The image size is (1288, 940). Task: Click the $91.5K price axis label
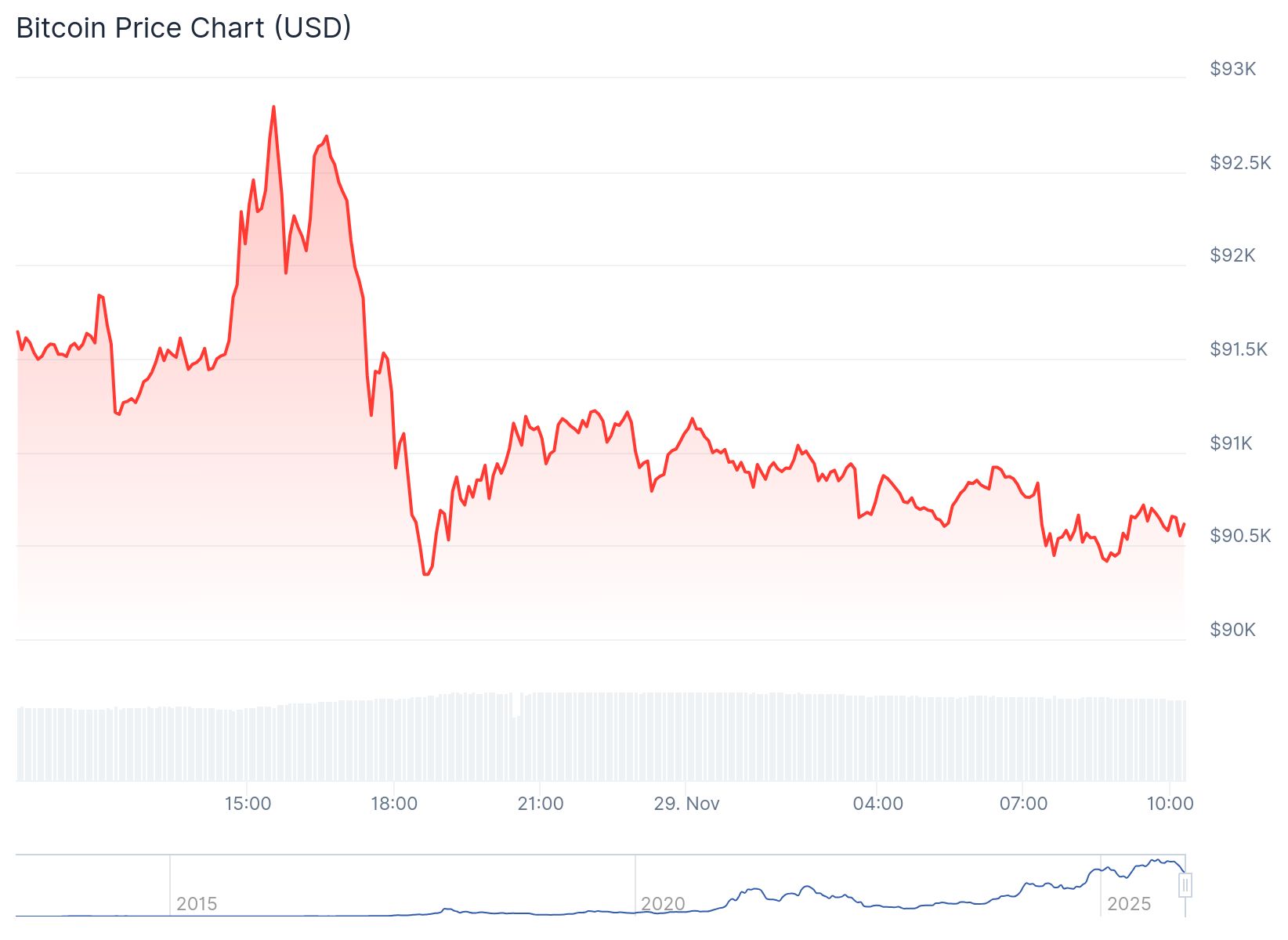1239,349
